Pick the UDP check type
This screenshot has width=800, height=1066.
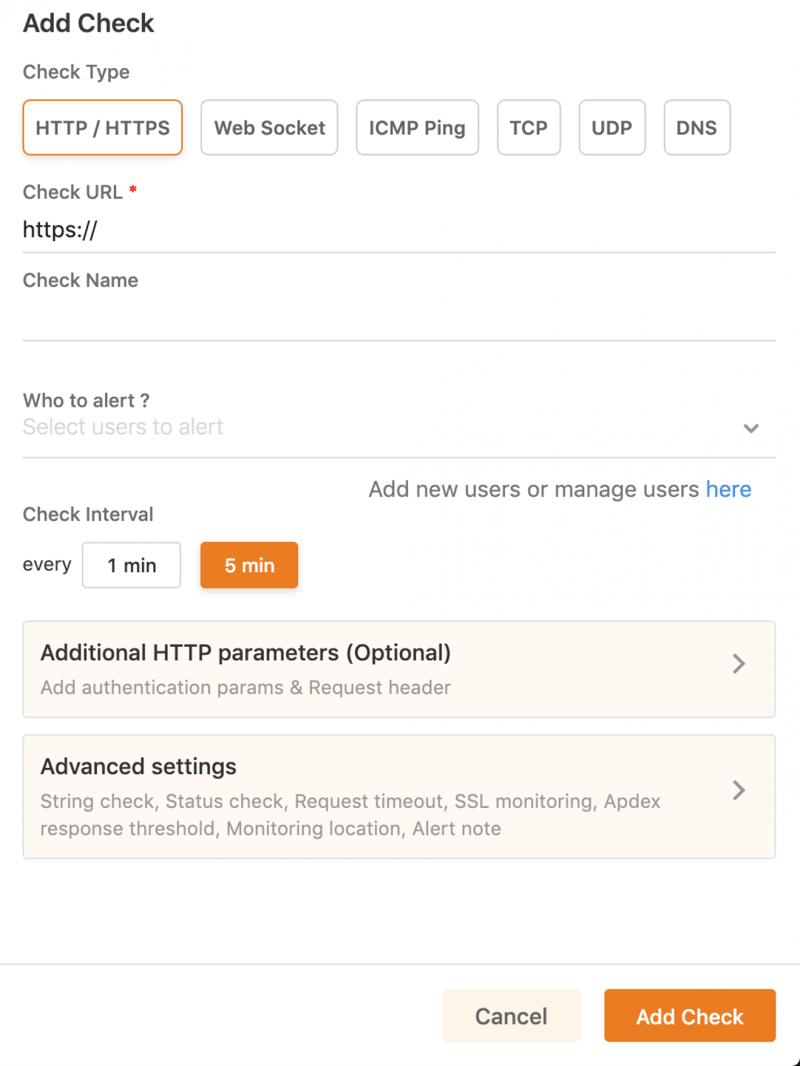(612, 128)
